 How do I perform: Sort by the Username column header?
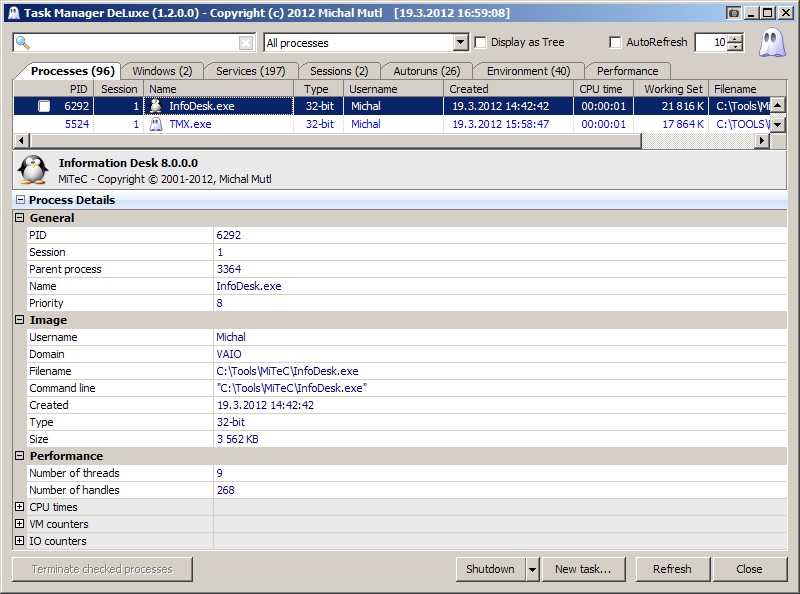(393, 89)
